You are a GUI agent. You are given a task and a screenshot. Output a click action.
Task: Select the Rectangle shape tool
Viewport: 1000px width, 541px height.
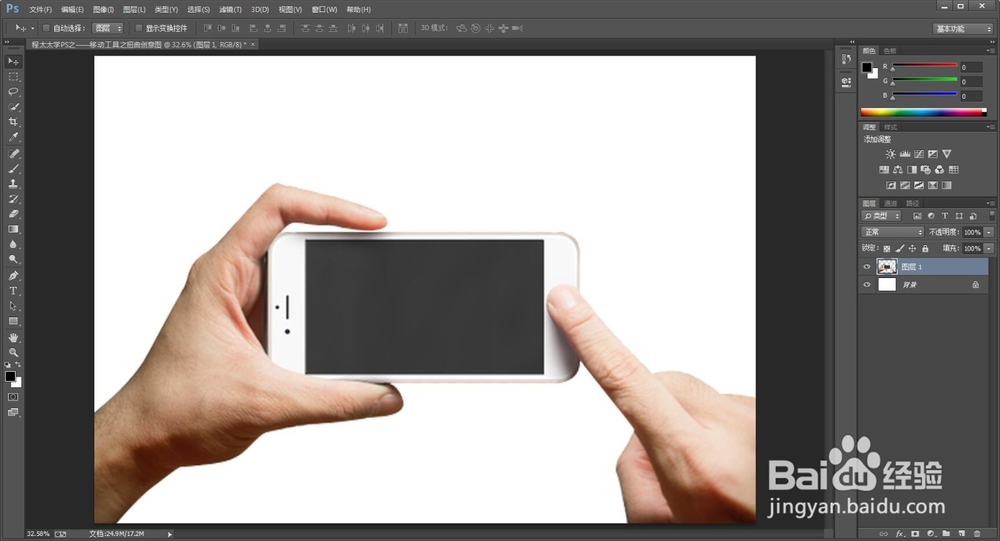pyautogui.click(x=13, y=322)
